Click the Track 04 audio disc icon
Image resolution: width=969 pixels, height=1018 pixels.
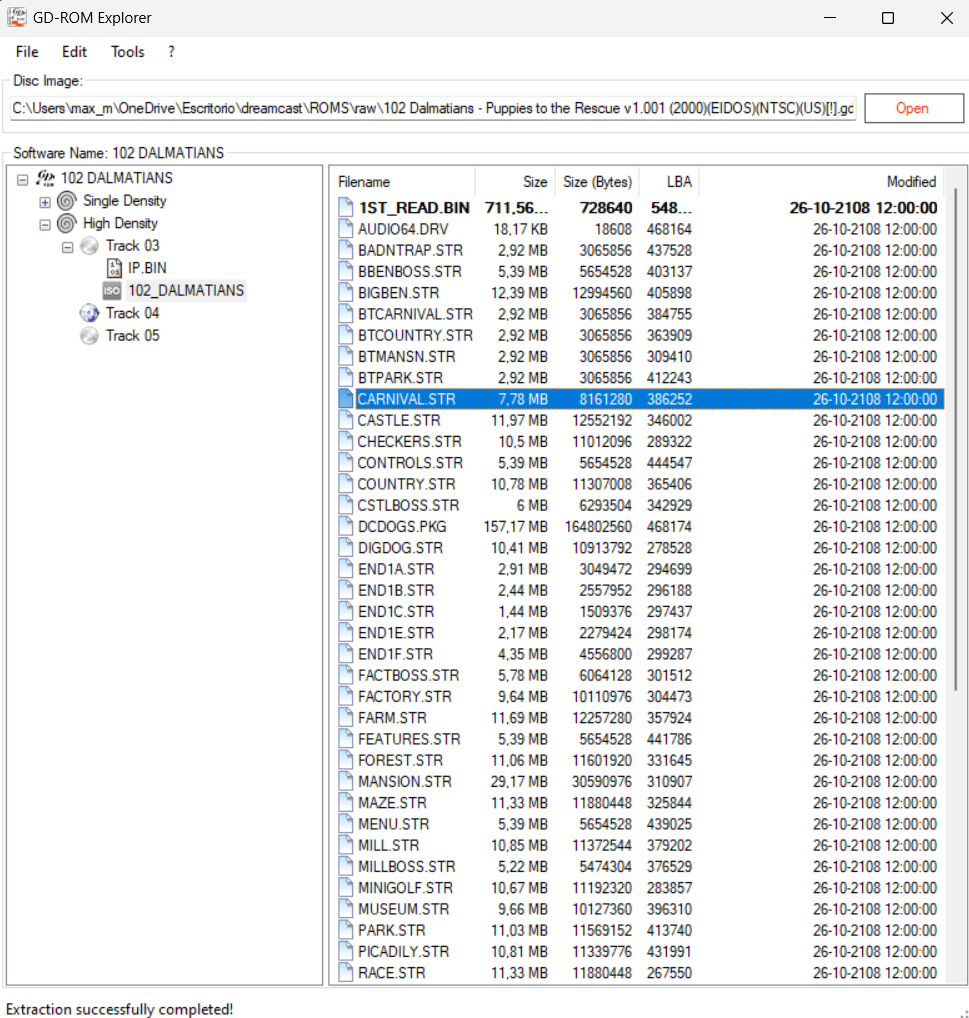pyautogui.click(x=90, y=314)
